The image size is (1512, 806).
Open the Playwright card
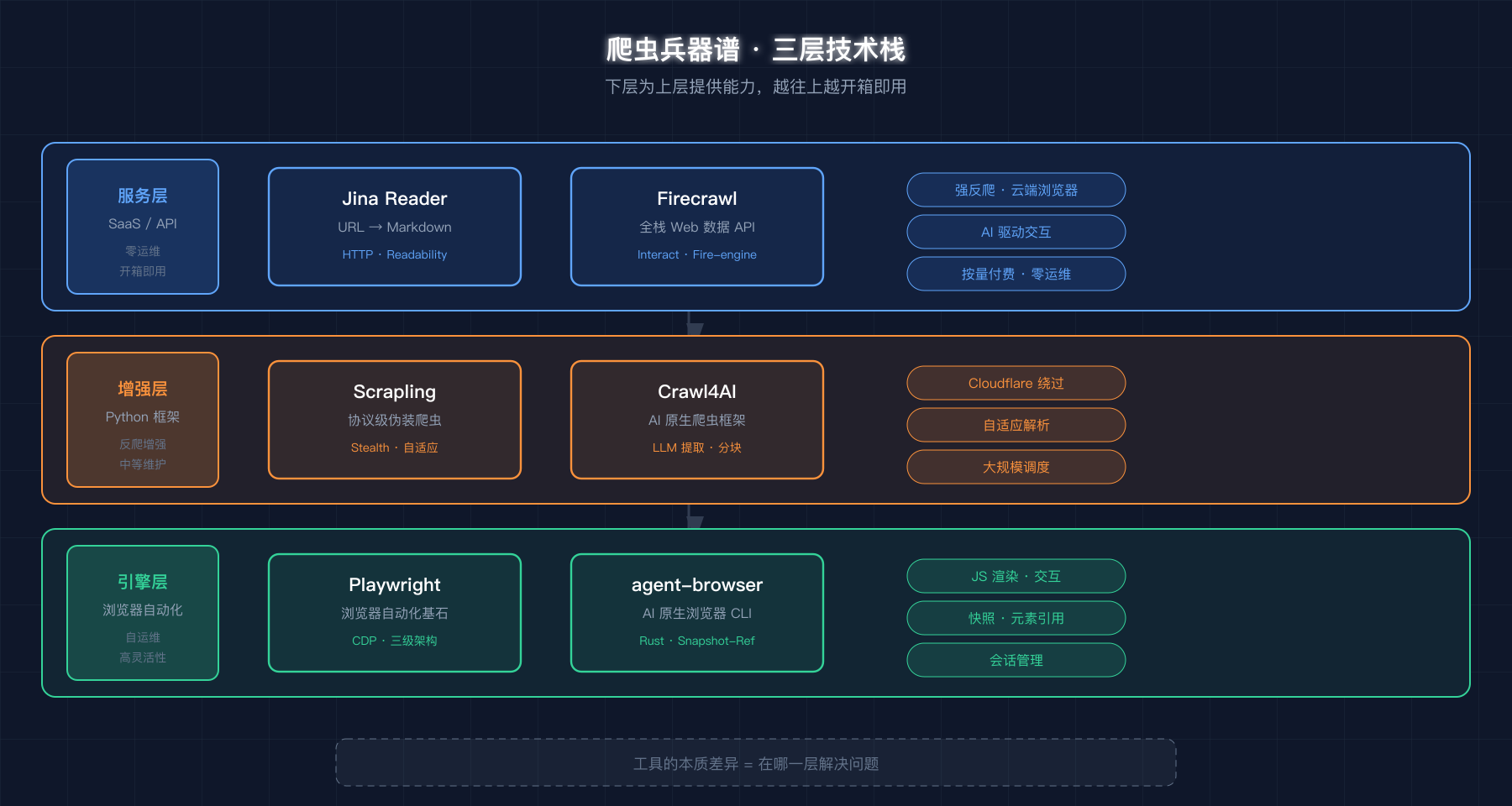pos(395,613)
